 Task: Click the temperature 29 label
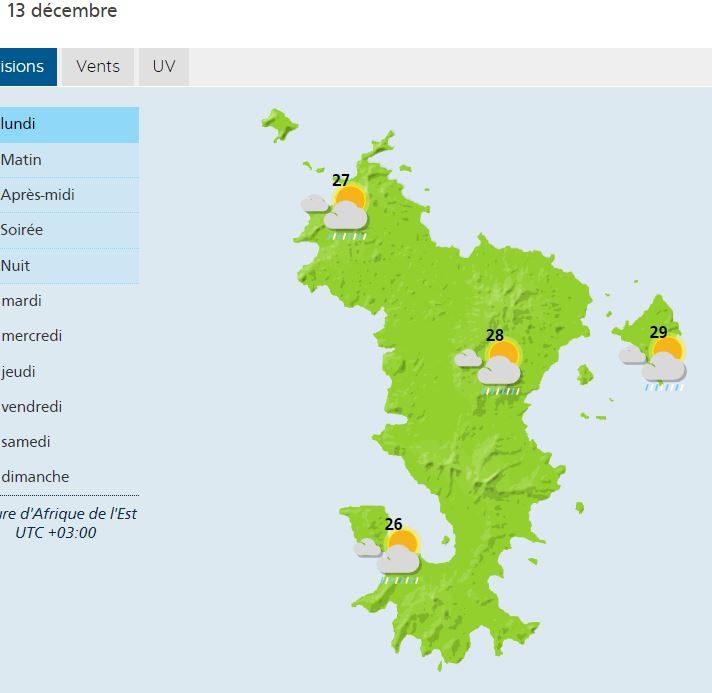click(658, 332)
